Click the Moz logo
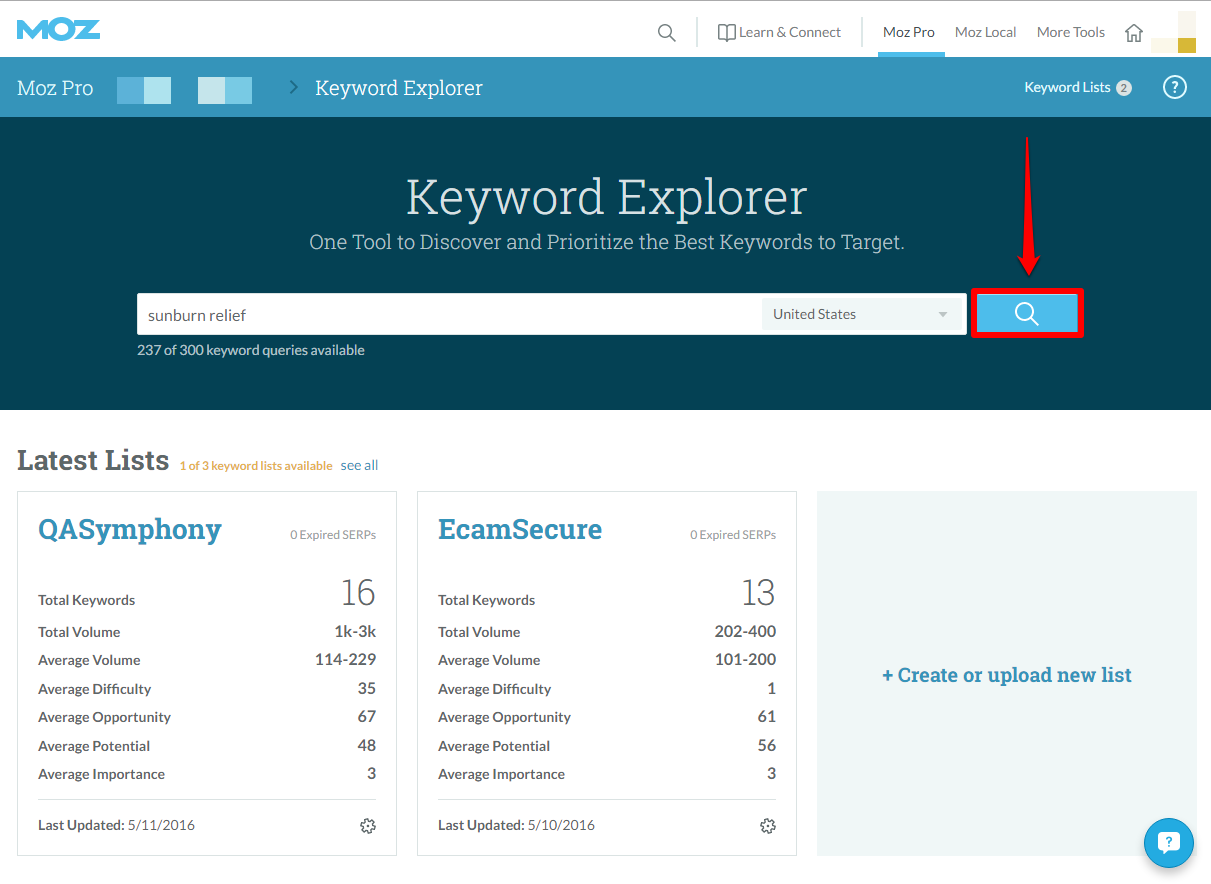Screen dimensions: 1211x884 (x=58, y=29)
